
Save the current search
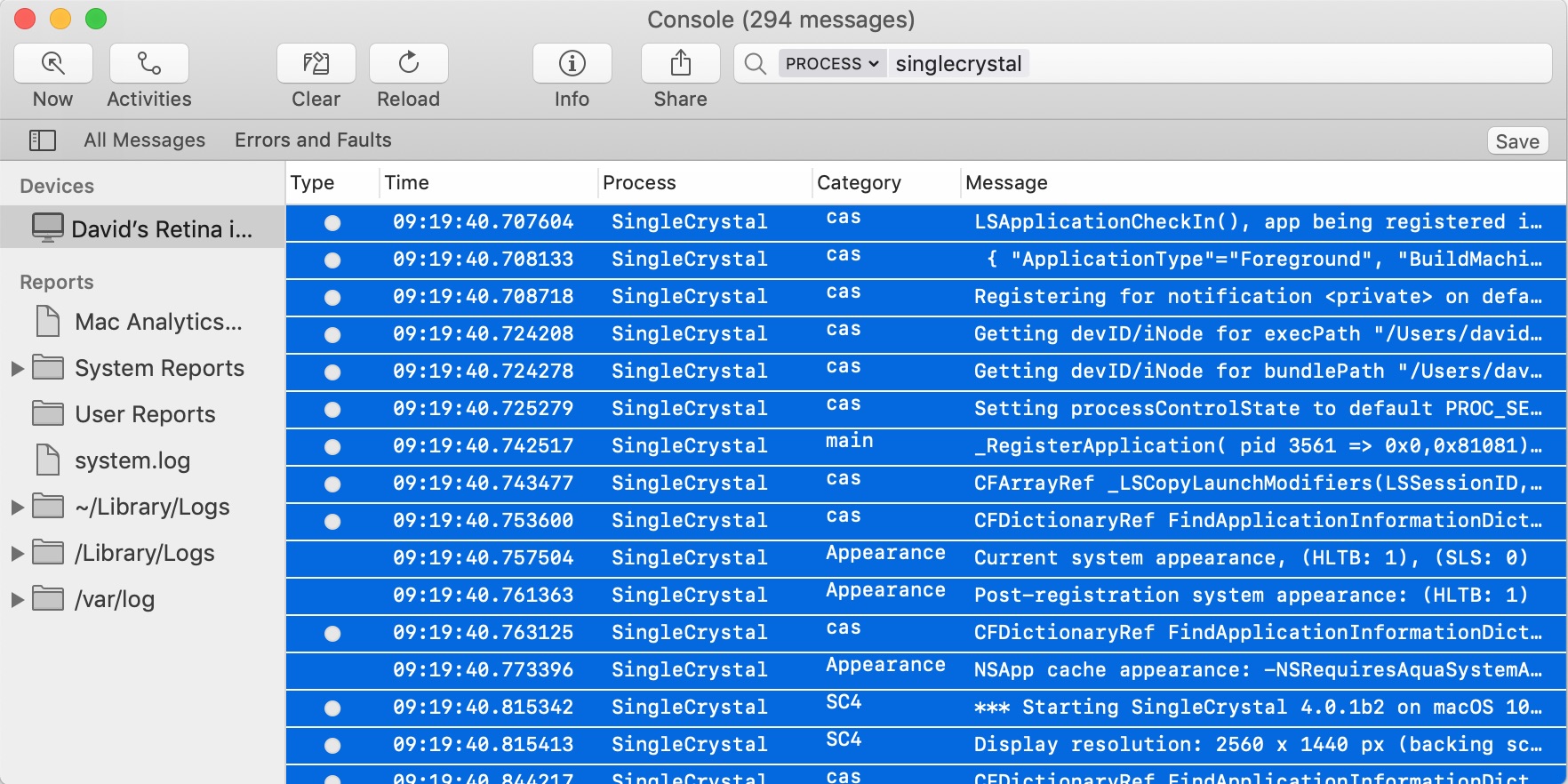[x=1517, y=141]
